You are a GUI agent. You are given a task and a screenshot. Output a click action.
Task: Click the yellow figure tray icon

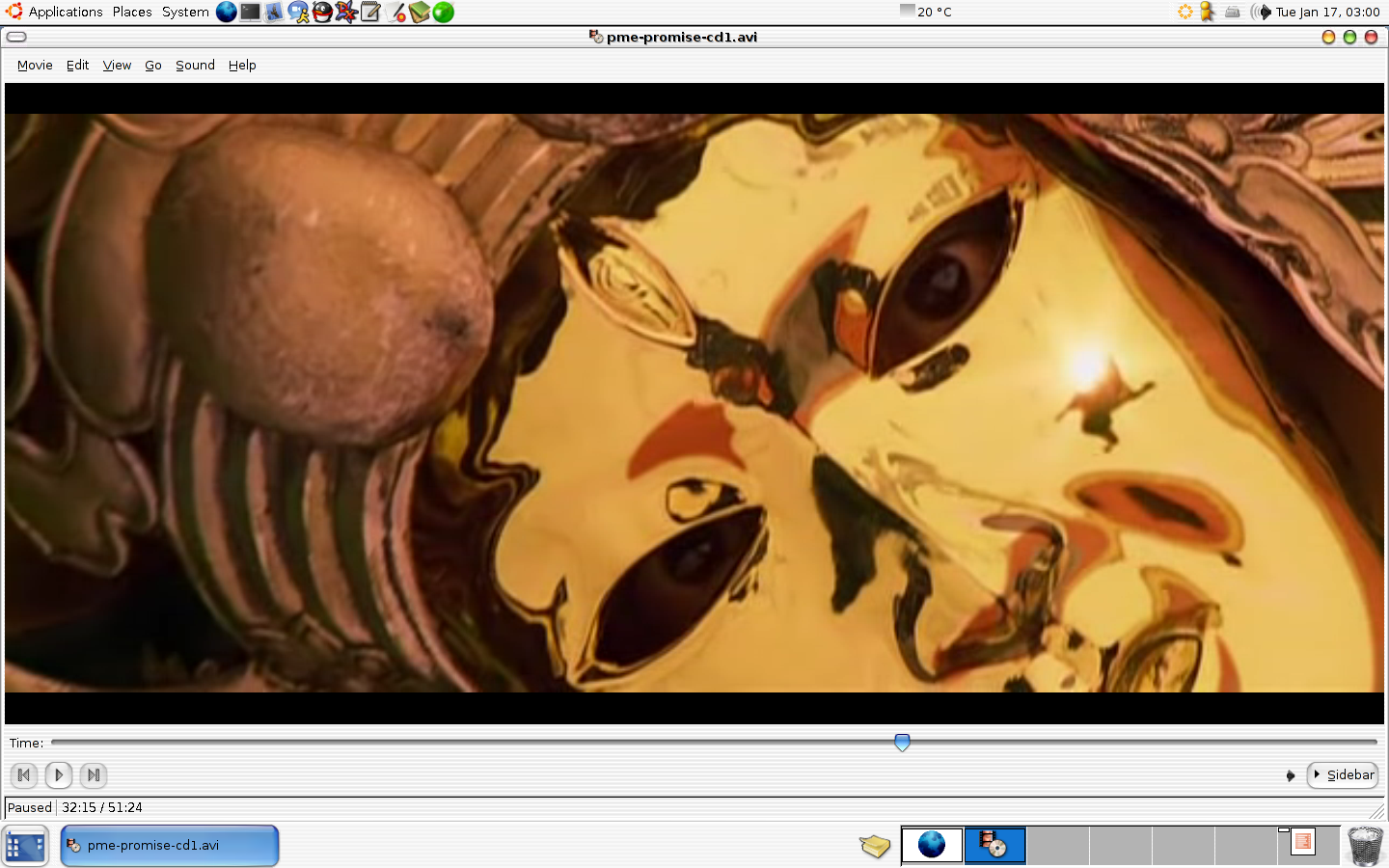pyautogui.click(x=1208, y=12)
